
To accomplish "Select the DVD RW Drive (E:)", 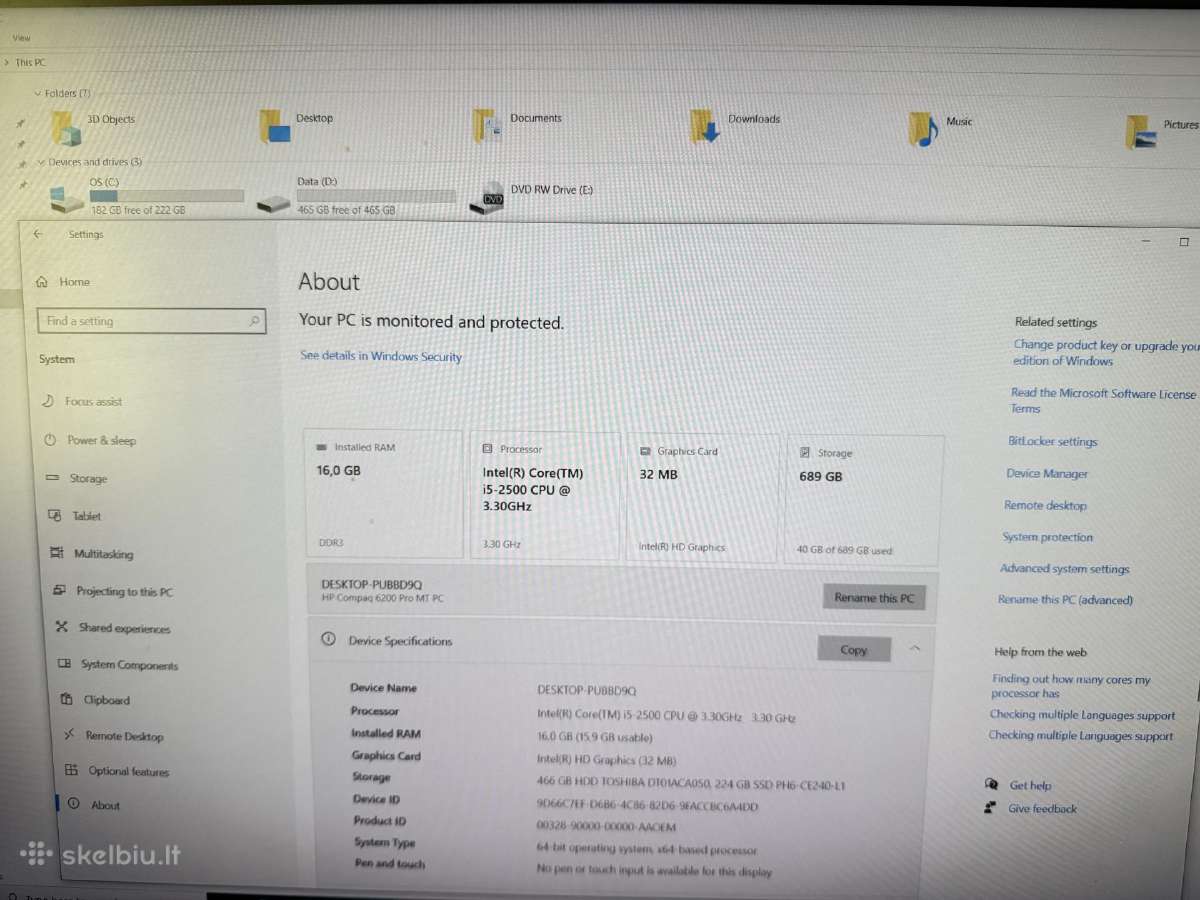I will click(531, 196).
